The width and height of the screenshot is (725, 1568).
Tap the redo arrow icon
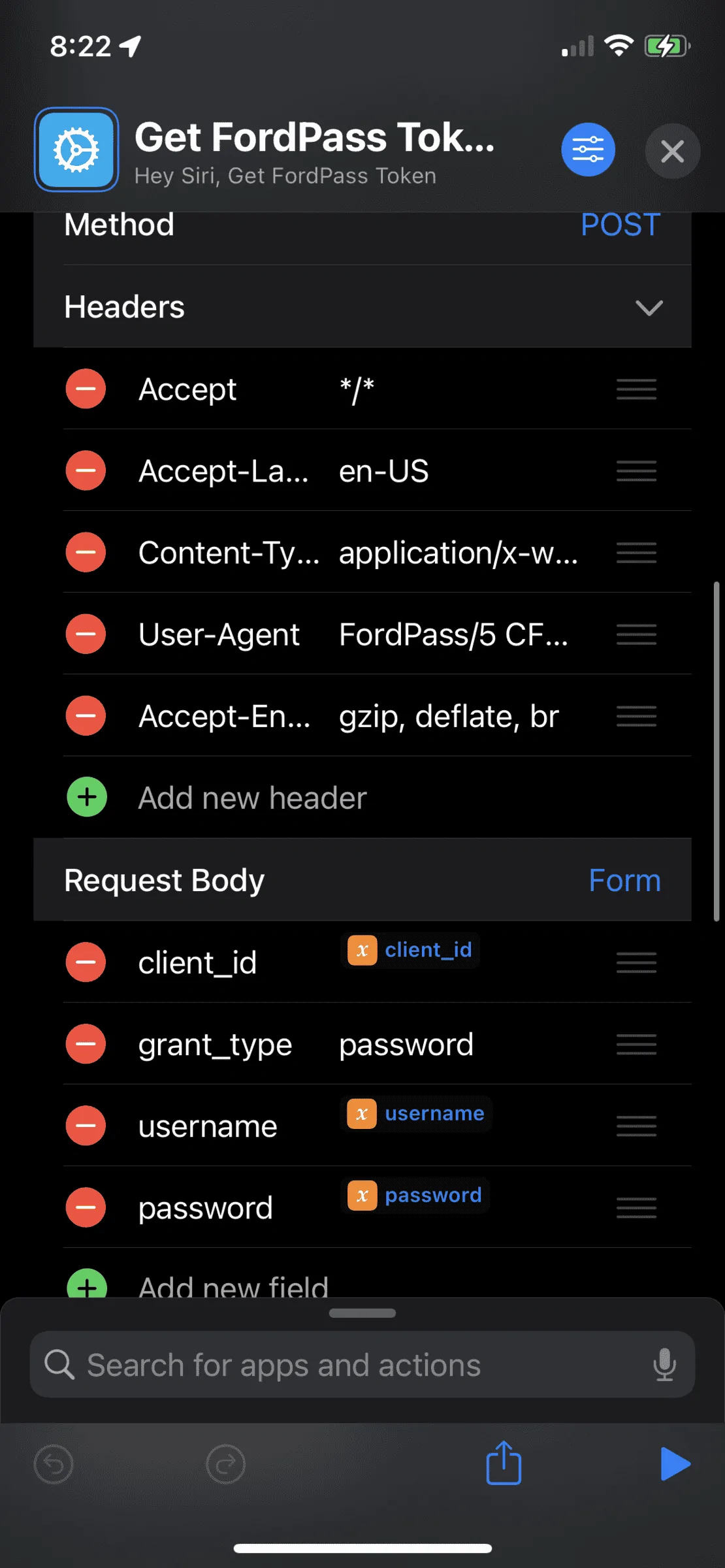tap(225, 1464)
